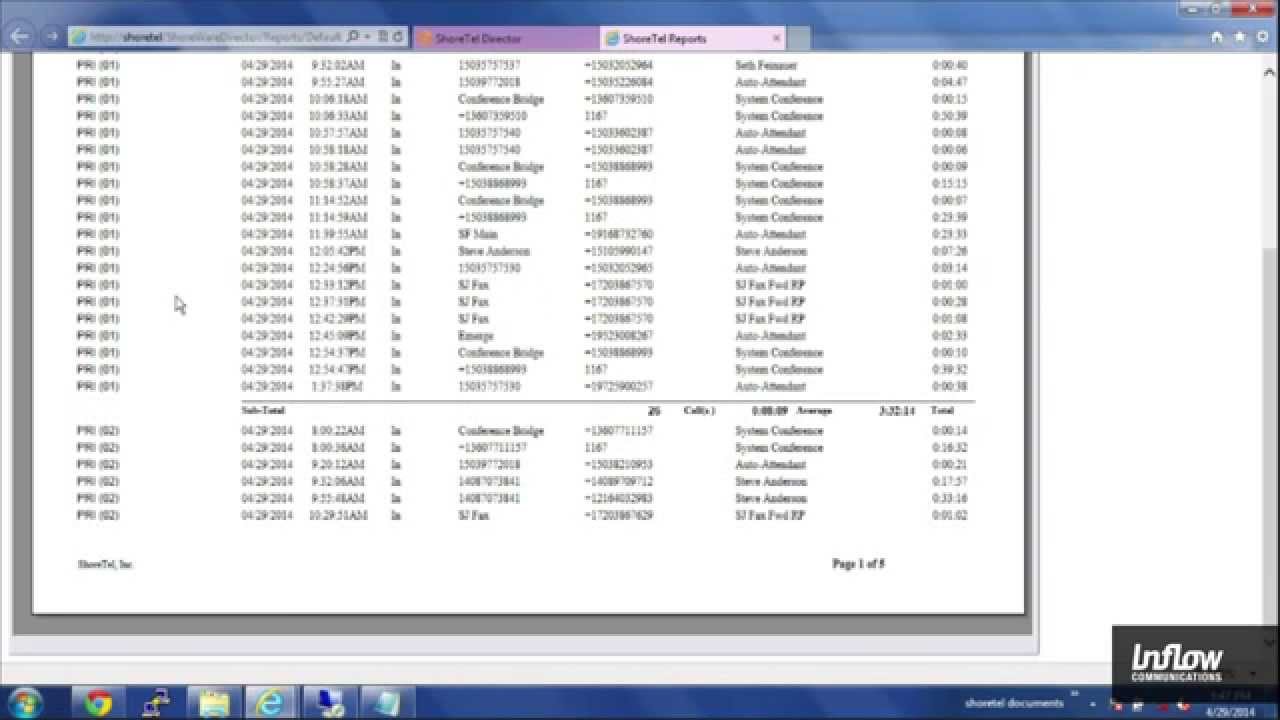1280x720 pixels.
Task: Open the network connection taskbar icon
Action: 156,704
